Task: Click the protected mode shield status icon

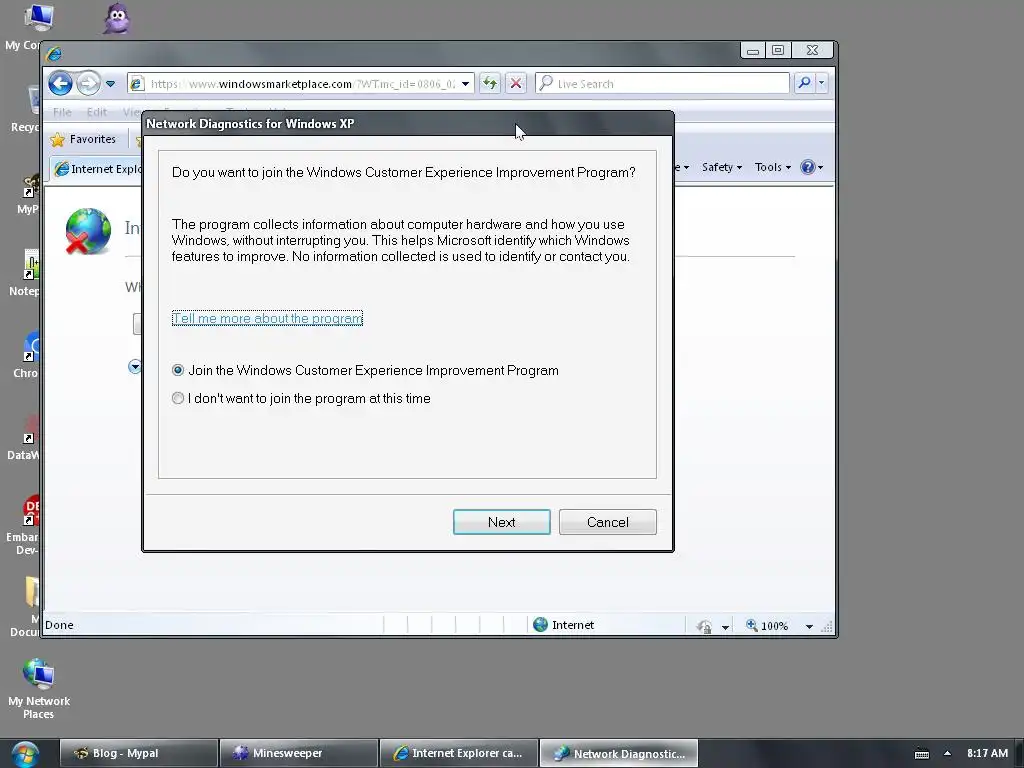Action: (704, 626)
